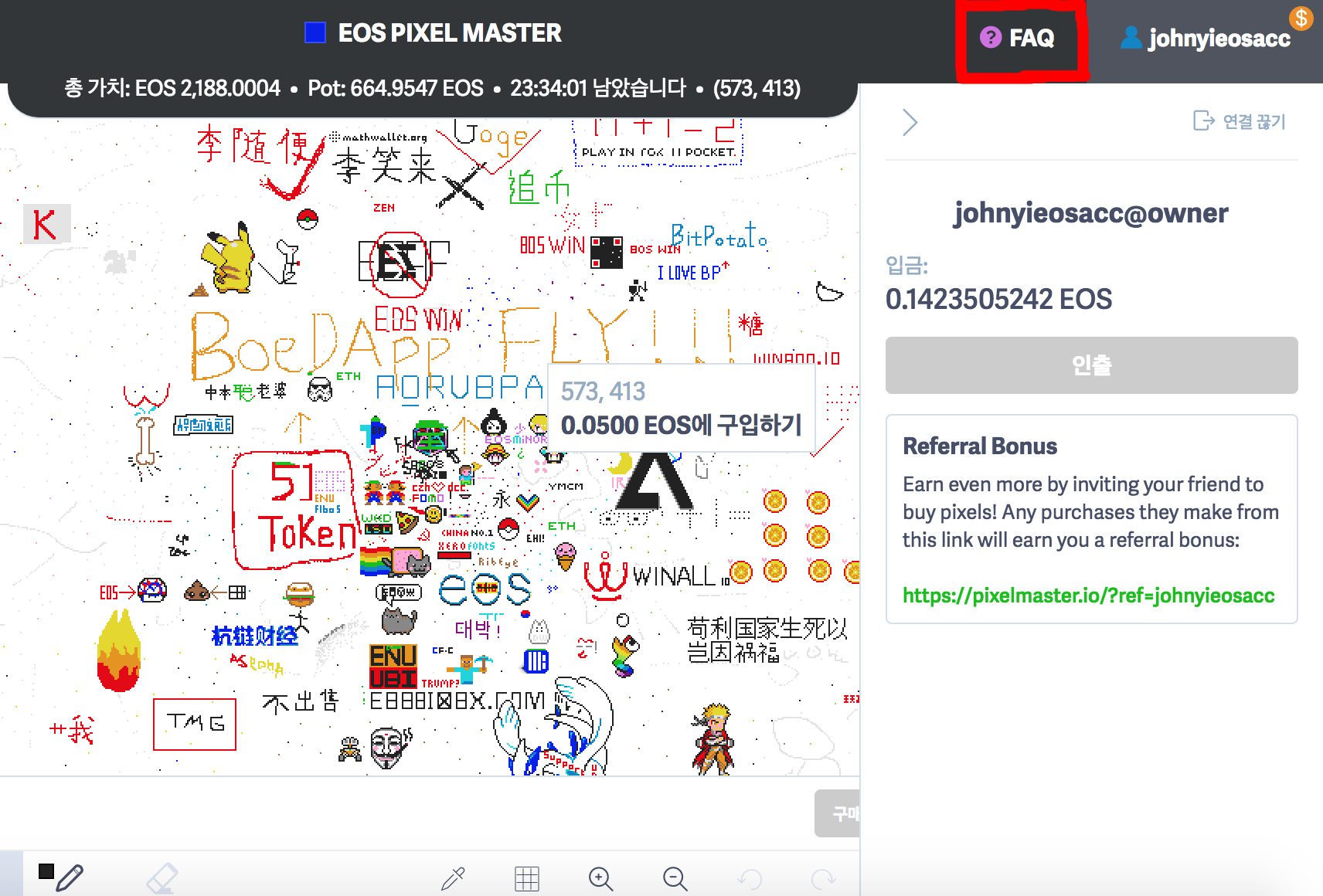Click the 23:34:01 남았습니다 countdown
This screenshot has height=896, width=1323.
pyautogui.click(x=597, y=88)
